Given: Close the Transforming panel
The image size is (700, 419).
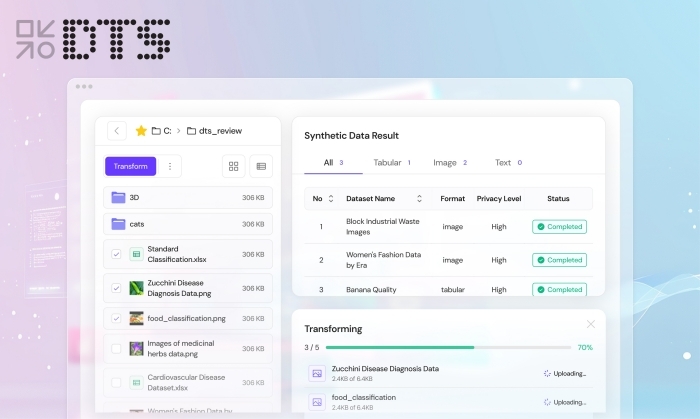Looking at the screenshot, I should [591, 324].
